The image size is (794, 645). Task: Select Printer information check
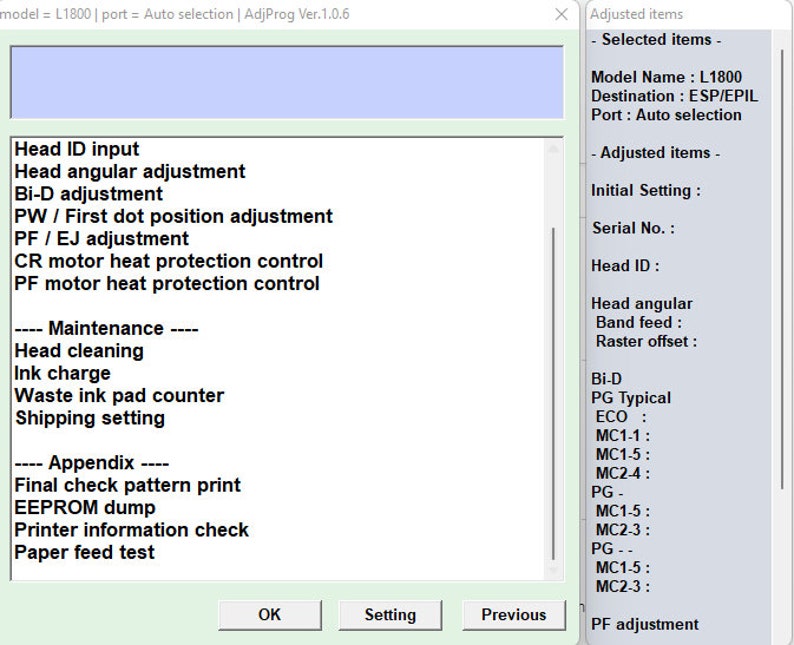tap(131, 530)
